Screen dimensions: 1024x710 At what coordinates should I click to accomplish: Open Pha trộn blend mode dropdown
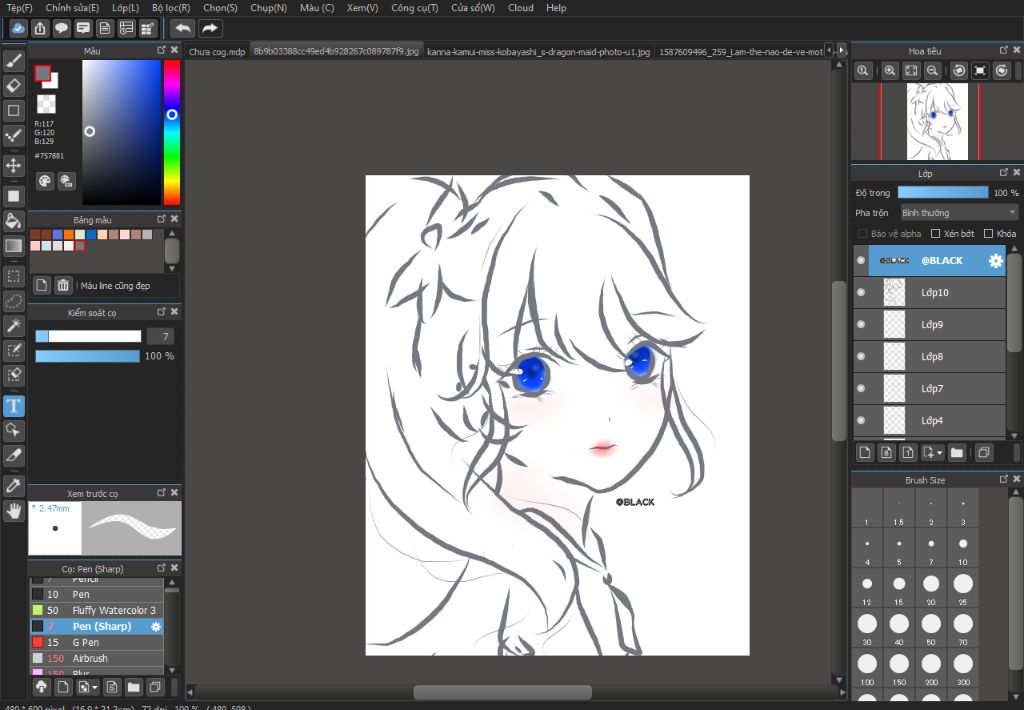coord(959,213)
